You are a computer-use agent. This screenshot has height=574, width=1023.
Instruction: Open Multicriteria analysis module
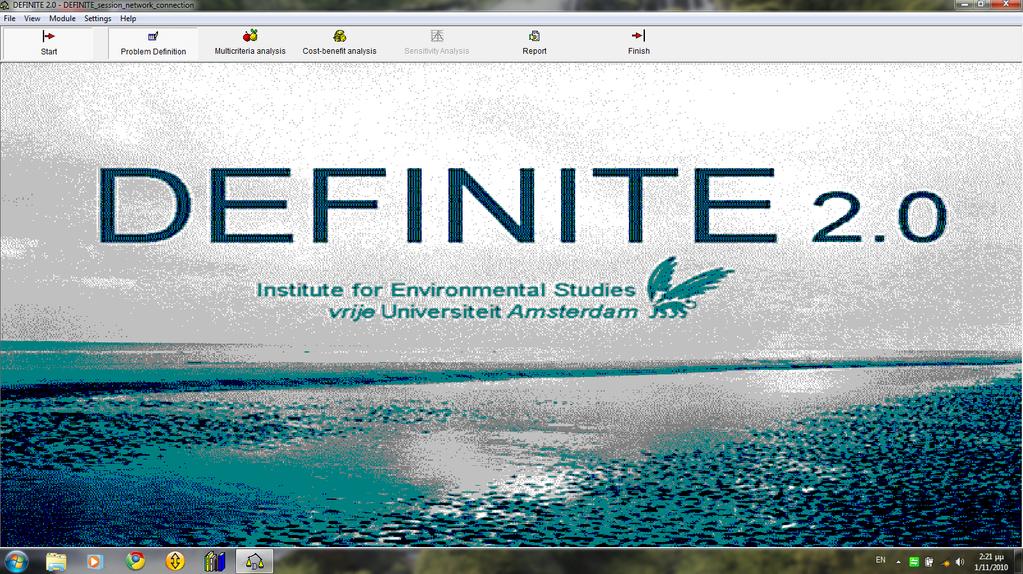click(x=250, y=43)
